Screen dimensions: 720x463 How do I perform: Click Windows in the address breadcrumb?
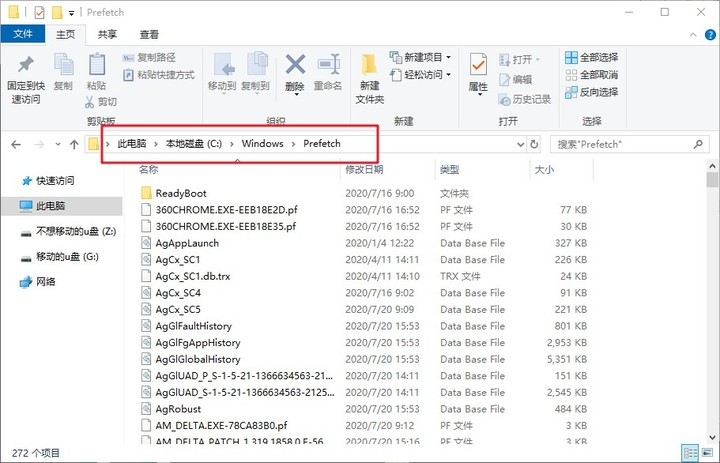(263, 144)
